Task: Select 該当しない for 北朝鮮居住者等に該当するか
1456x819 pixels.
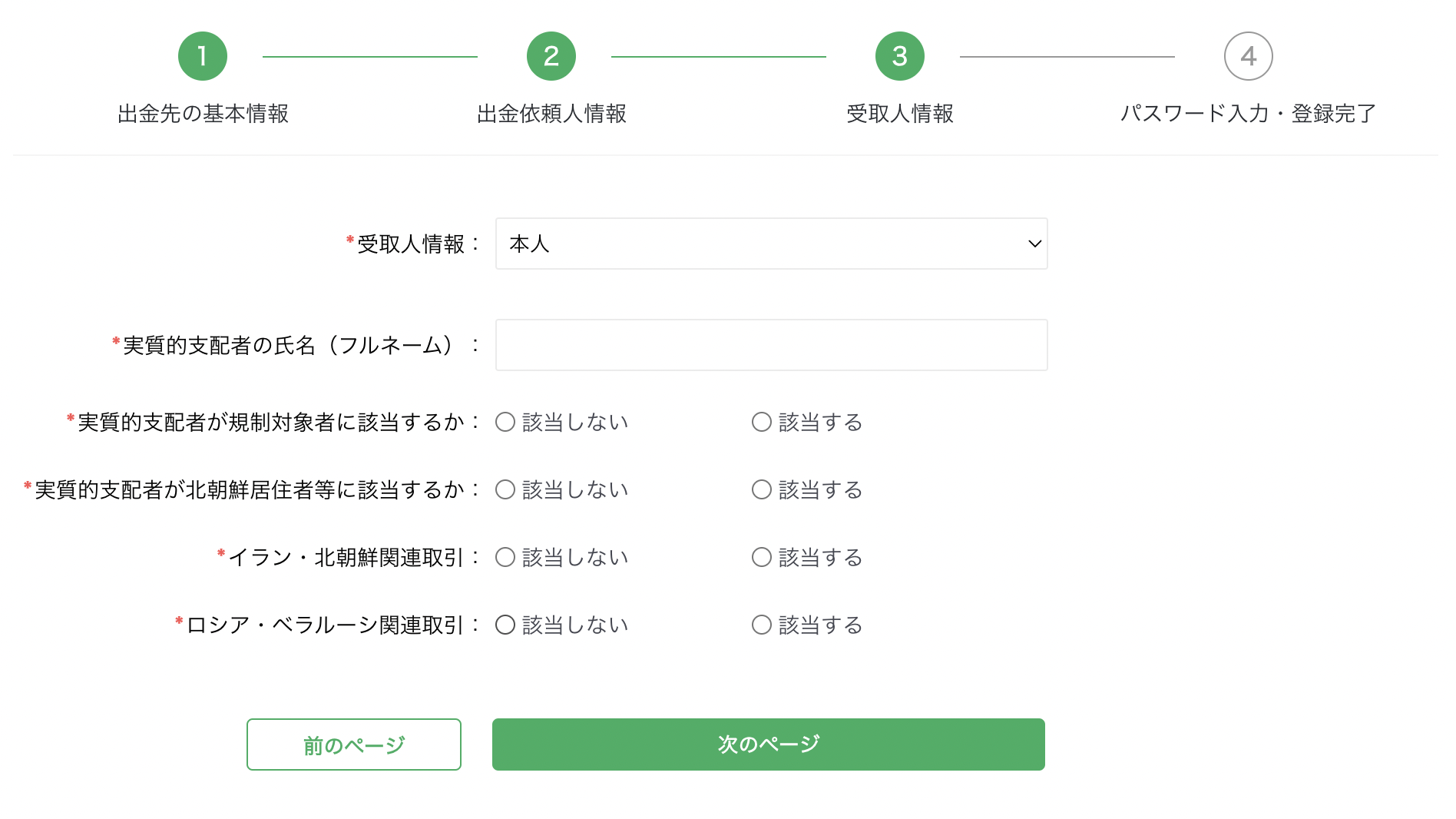Action: (505, 489)
